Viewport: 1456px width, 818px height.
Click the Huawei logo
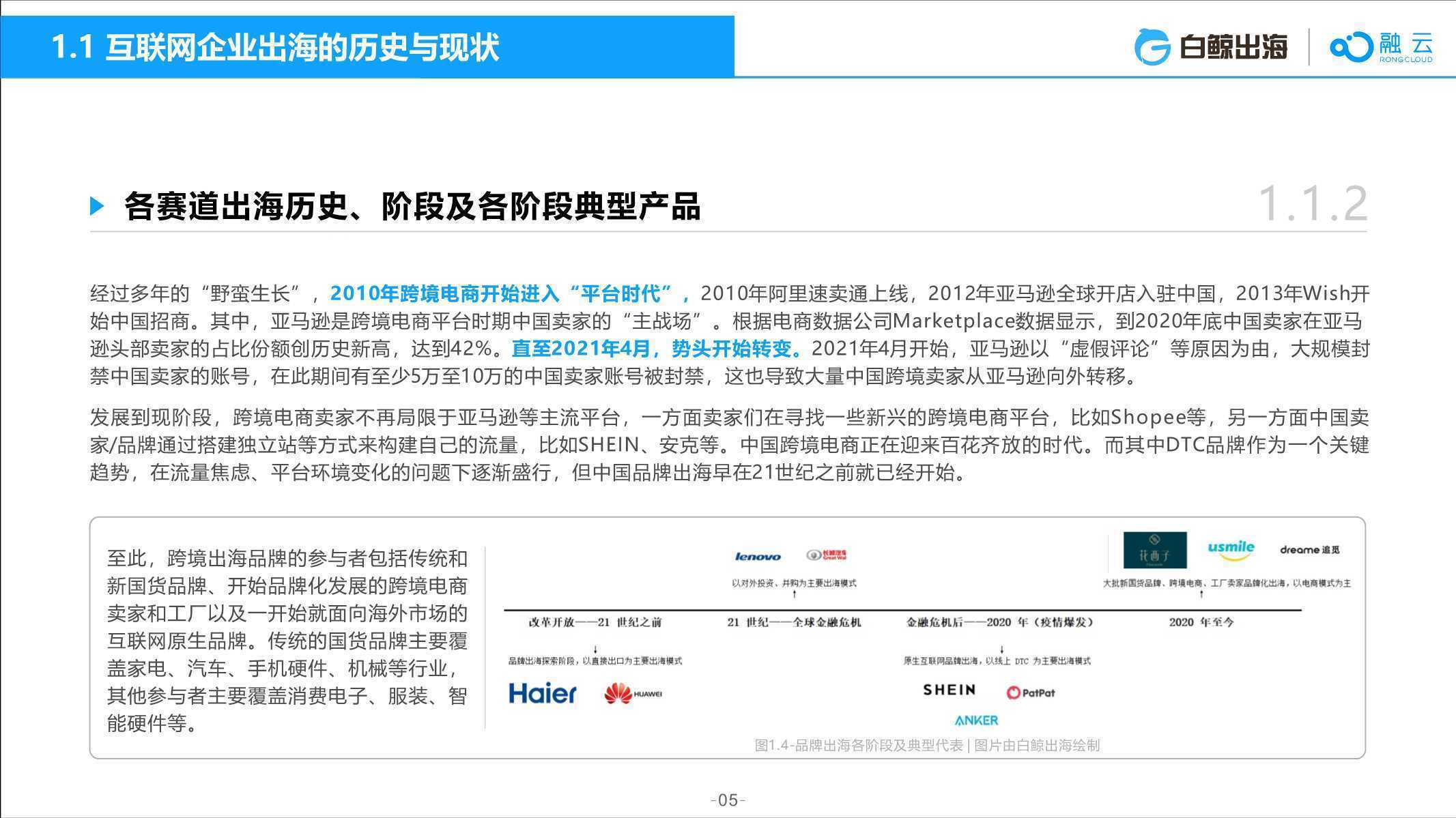click(x=633, y=693)
